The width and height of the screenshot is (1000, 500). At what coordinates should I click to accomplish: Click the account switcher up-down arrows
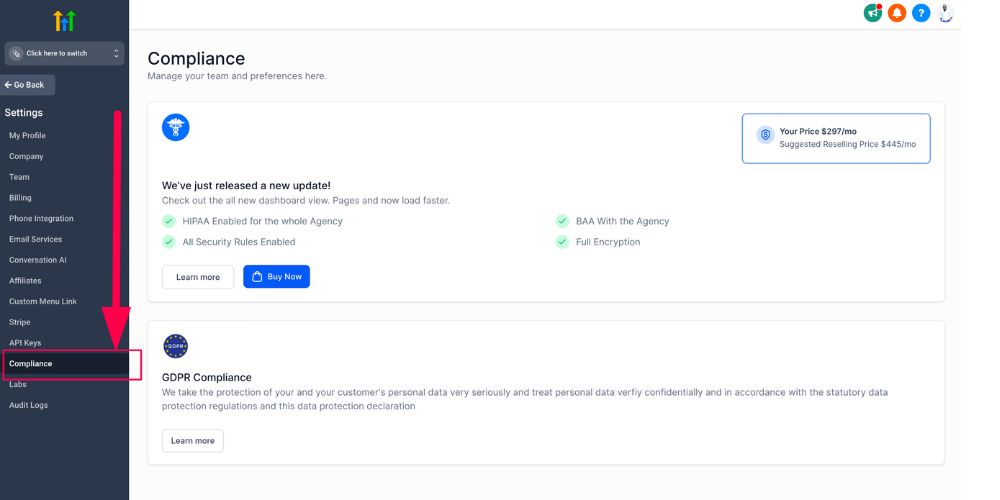(x=116, y=53)
